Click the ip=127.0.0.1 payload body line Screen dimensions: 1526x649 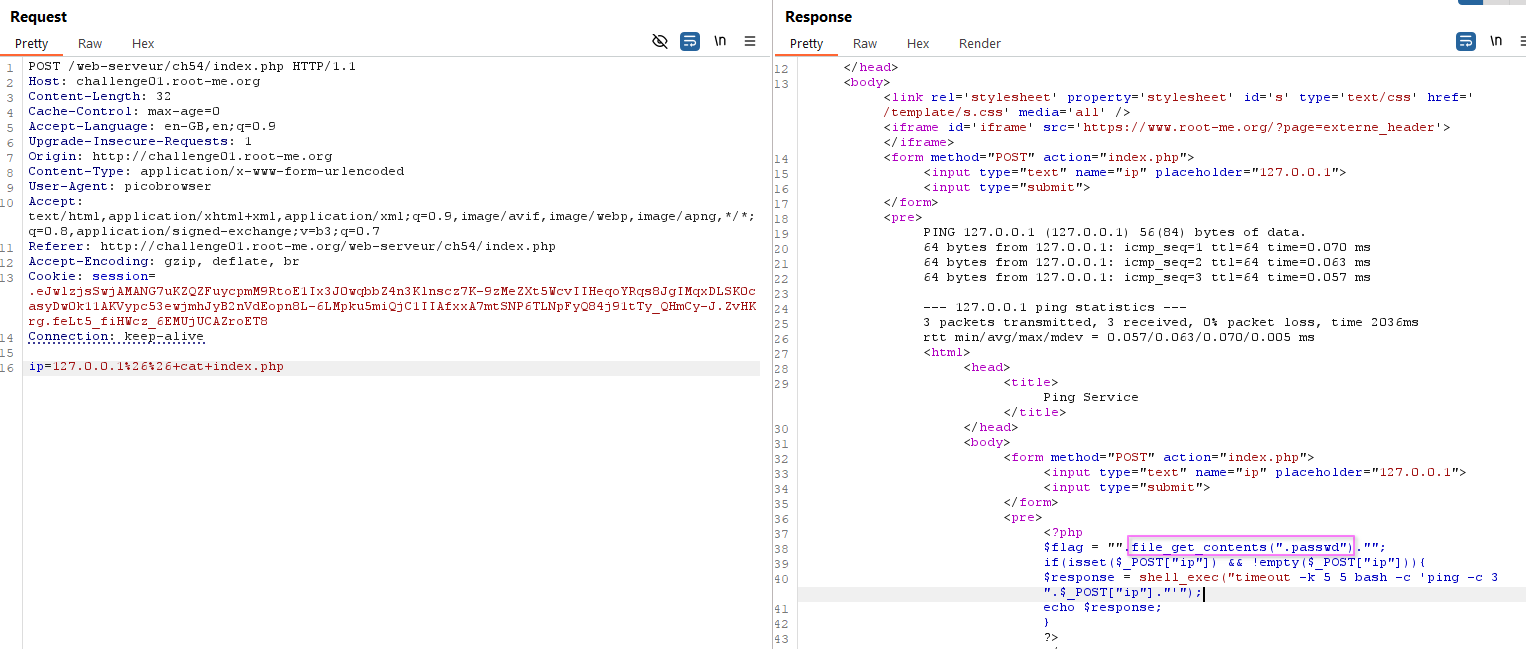[x=156, y=367]
